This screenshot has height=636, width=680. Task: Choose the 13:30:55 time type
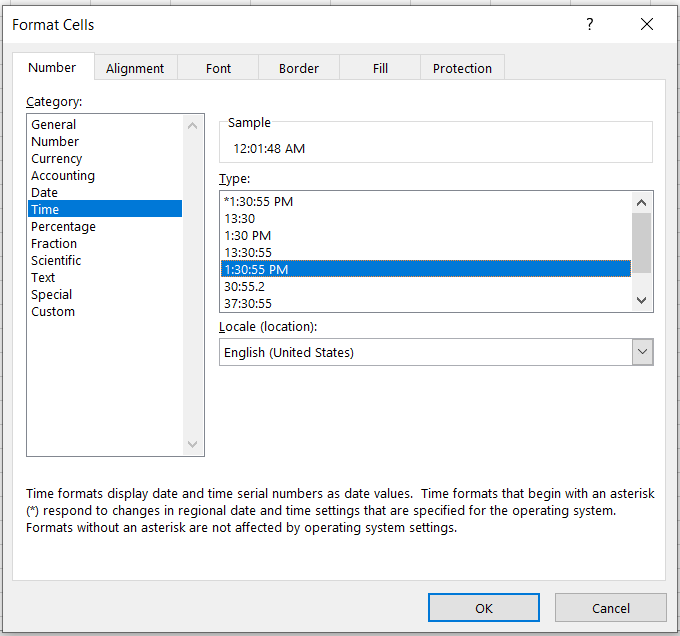click(248, 252)
